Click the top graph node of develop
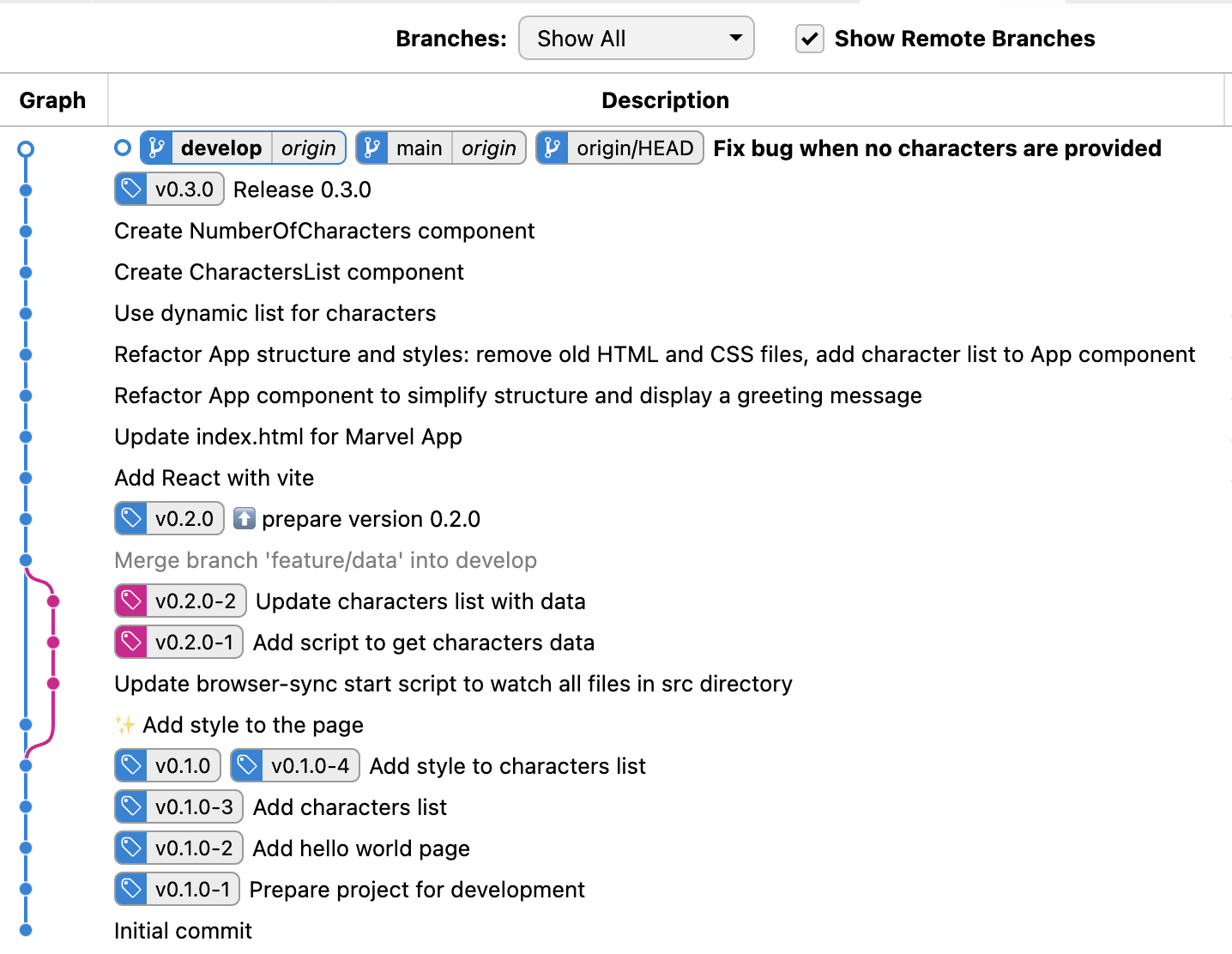This screenshot has height=954, width=1232. tap(26, 149)
